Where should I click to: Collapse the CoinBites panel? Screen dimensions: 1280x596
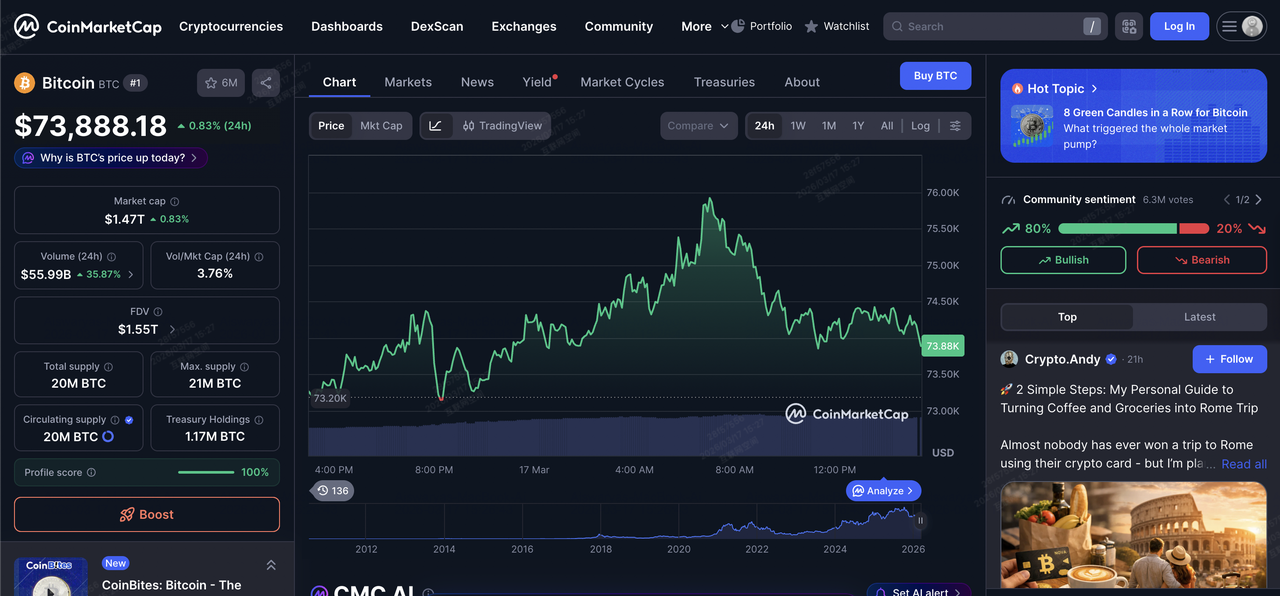tap(270, 566)
